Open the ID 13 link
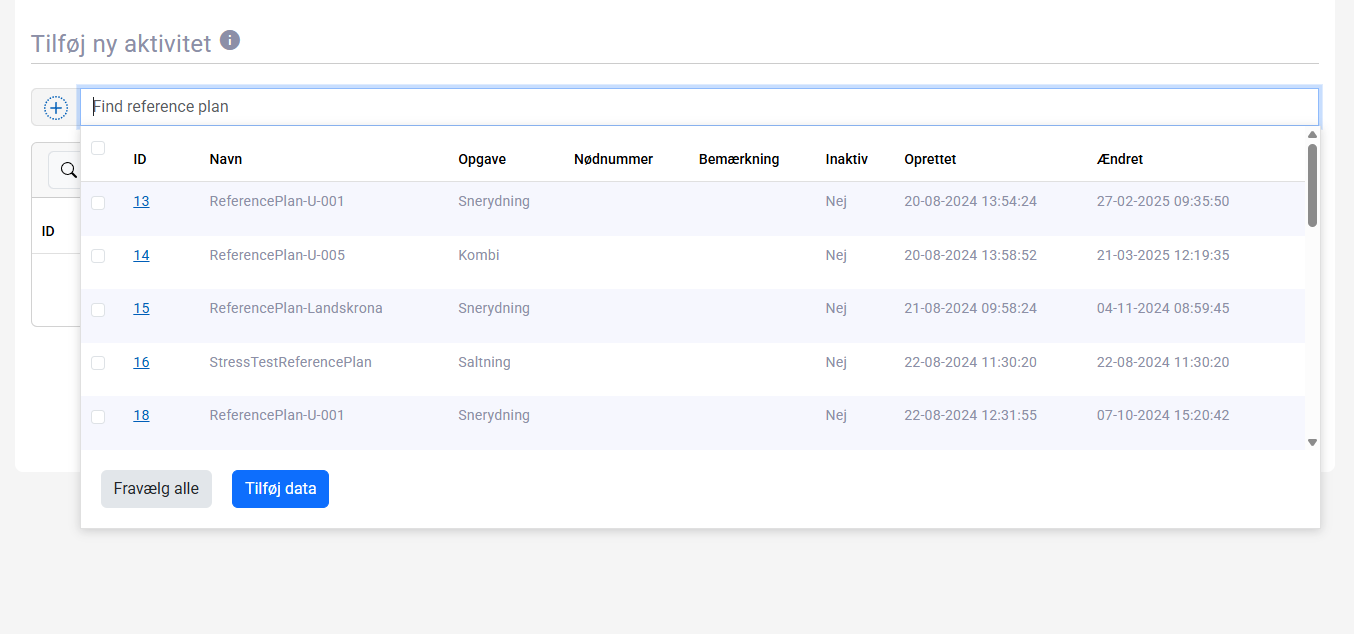Viewport: 1354px width, 634px height. (x=141, y=201)
